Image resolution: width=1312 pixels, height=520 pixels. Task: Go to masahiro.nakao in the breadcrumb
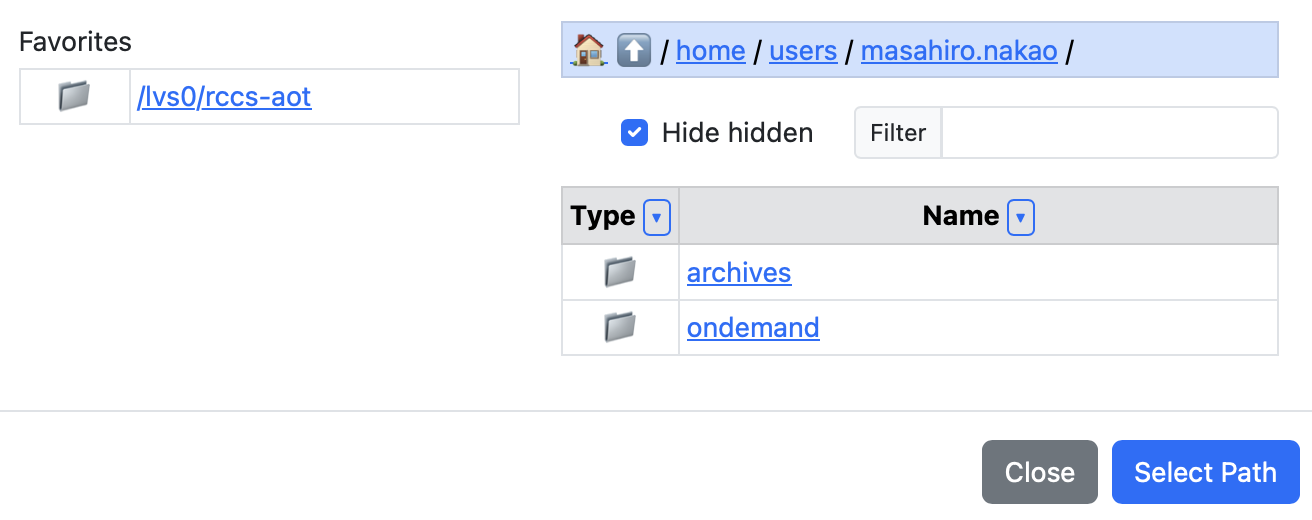tap(959, 51)
